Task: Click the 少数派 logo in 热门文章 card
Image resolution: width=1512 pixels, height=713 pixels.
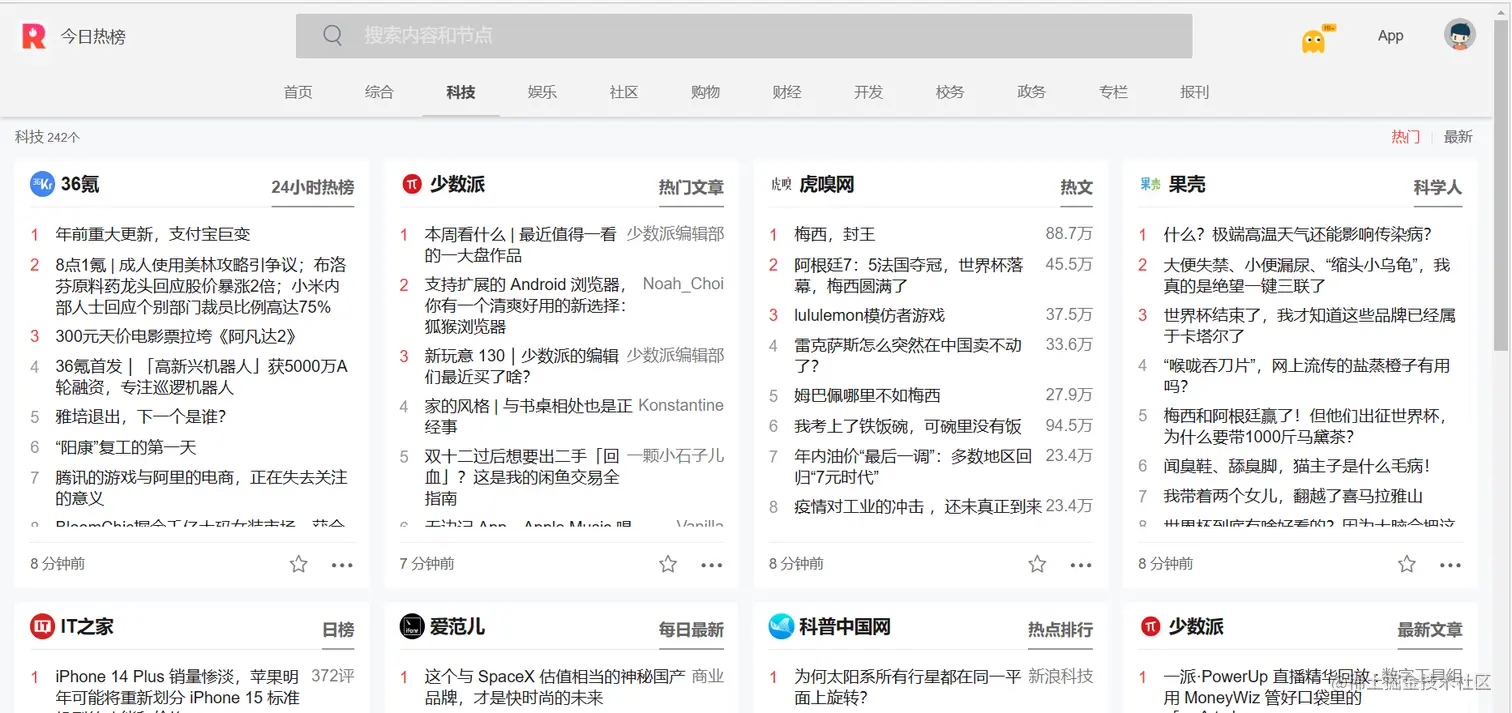Action: pos(411,184)
